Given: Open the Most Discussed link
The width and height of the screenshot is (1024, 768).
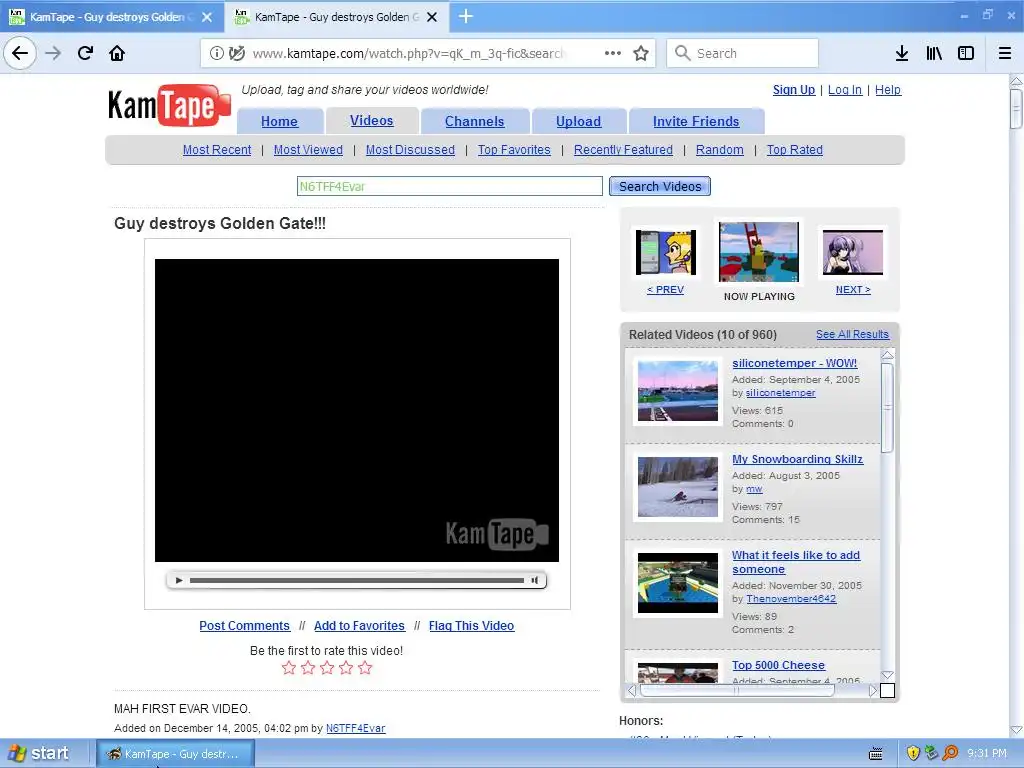Looking at the screenshot, I should click(x=410, y=150).
